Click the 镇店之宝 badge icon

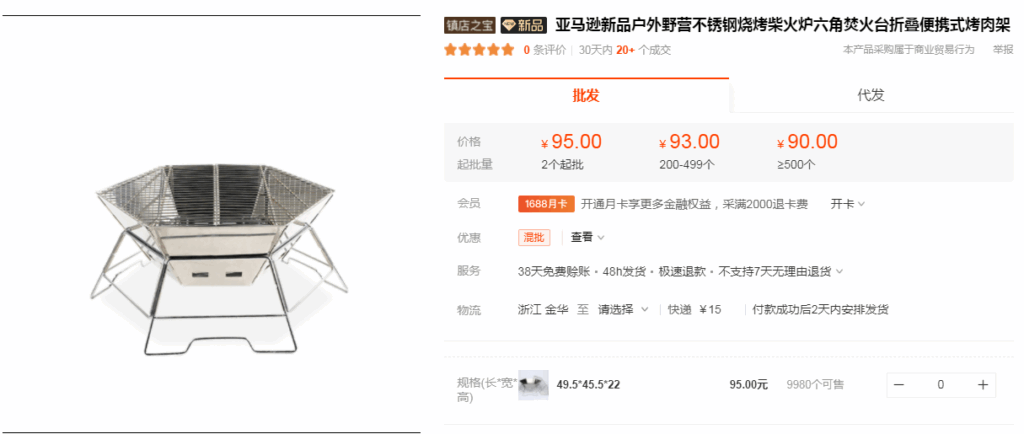pyautogui.click(x=470, y=25)
